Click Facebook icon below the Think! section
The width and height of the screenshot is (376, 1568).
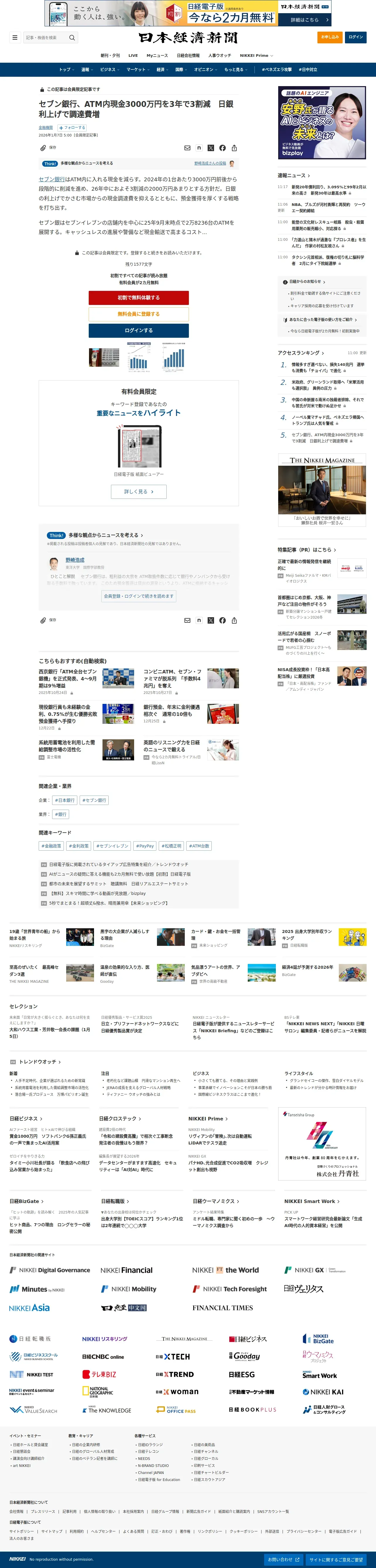(222, 620)
